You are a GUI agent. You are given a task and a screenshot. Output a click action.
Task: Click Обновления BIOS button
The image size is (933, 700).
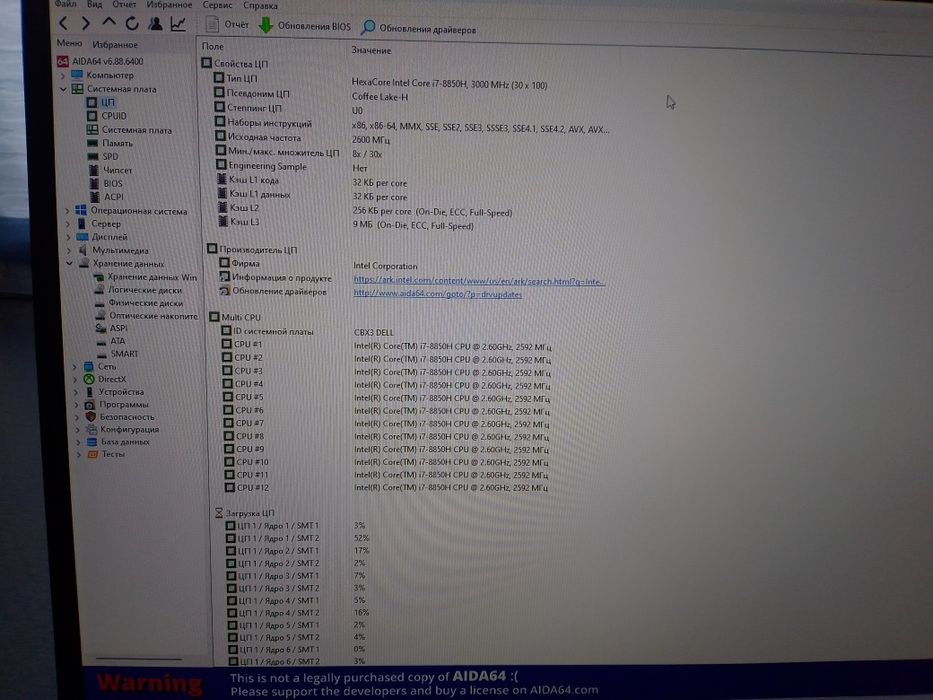(x=305, y=26)
